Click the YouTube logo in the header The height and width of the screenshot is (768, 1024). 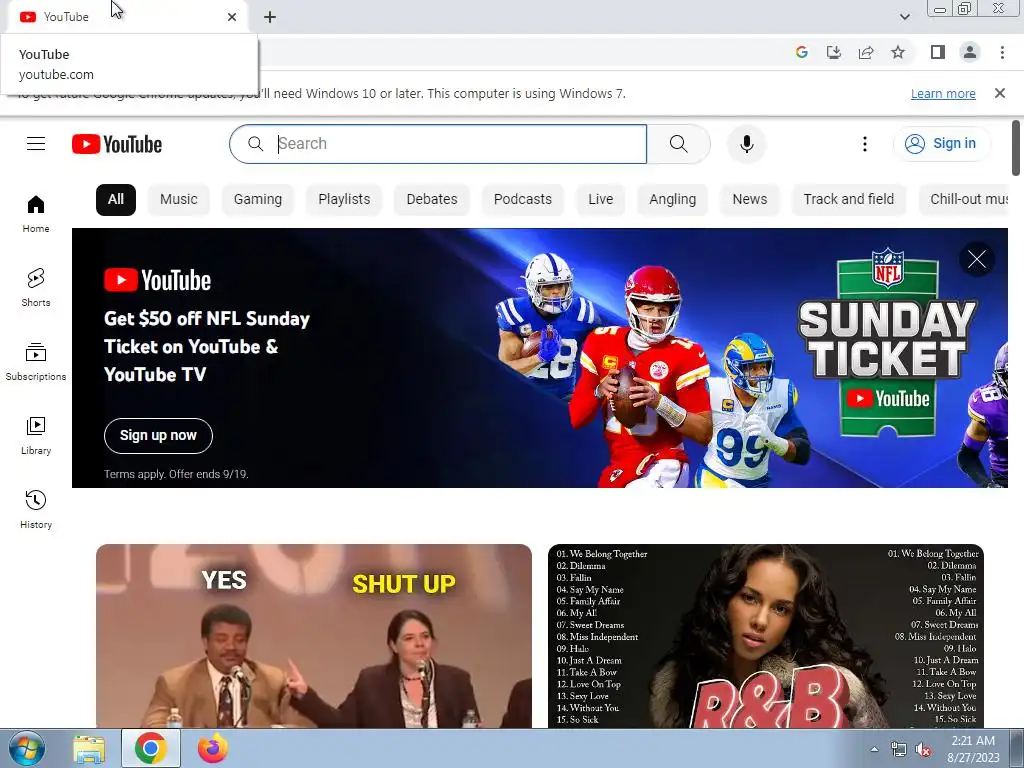tap(117, 144)
